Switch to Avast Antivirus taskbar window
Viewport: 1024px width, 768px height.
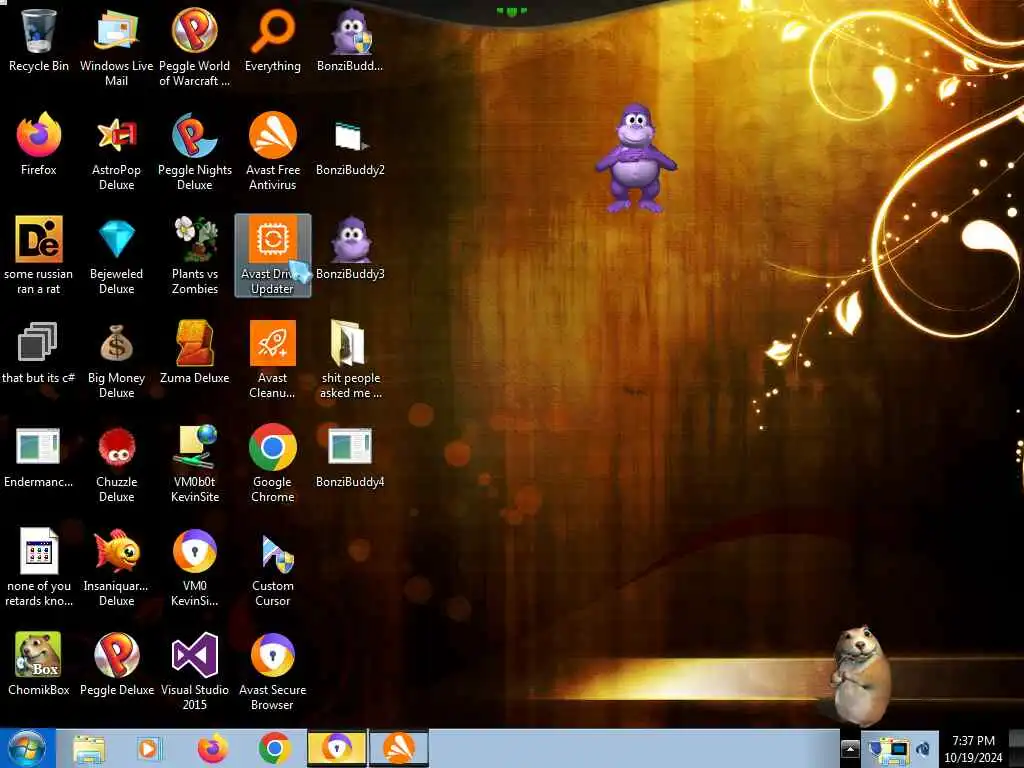(399, 748)
